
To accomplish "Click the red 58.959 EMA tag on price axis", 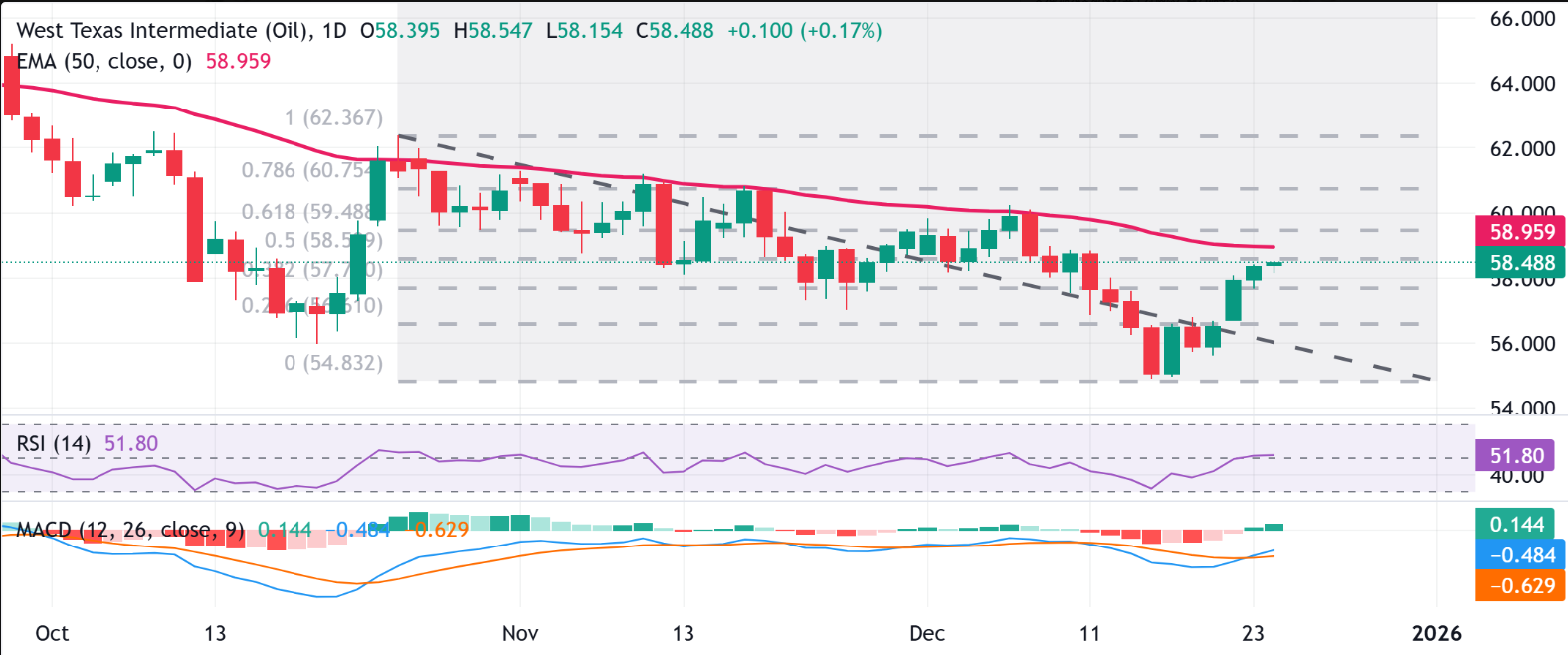I will point(1521,232).
